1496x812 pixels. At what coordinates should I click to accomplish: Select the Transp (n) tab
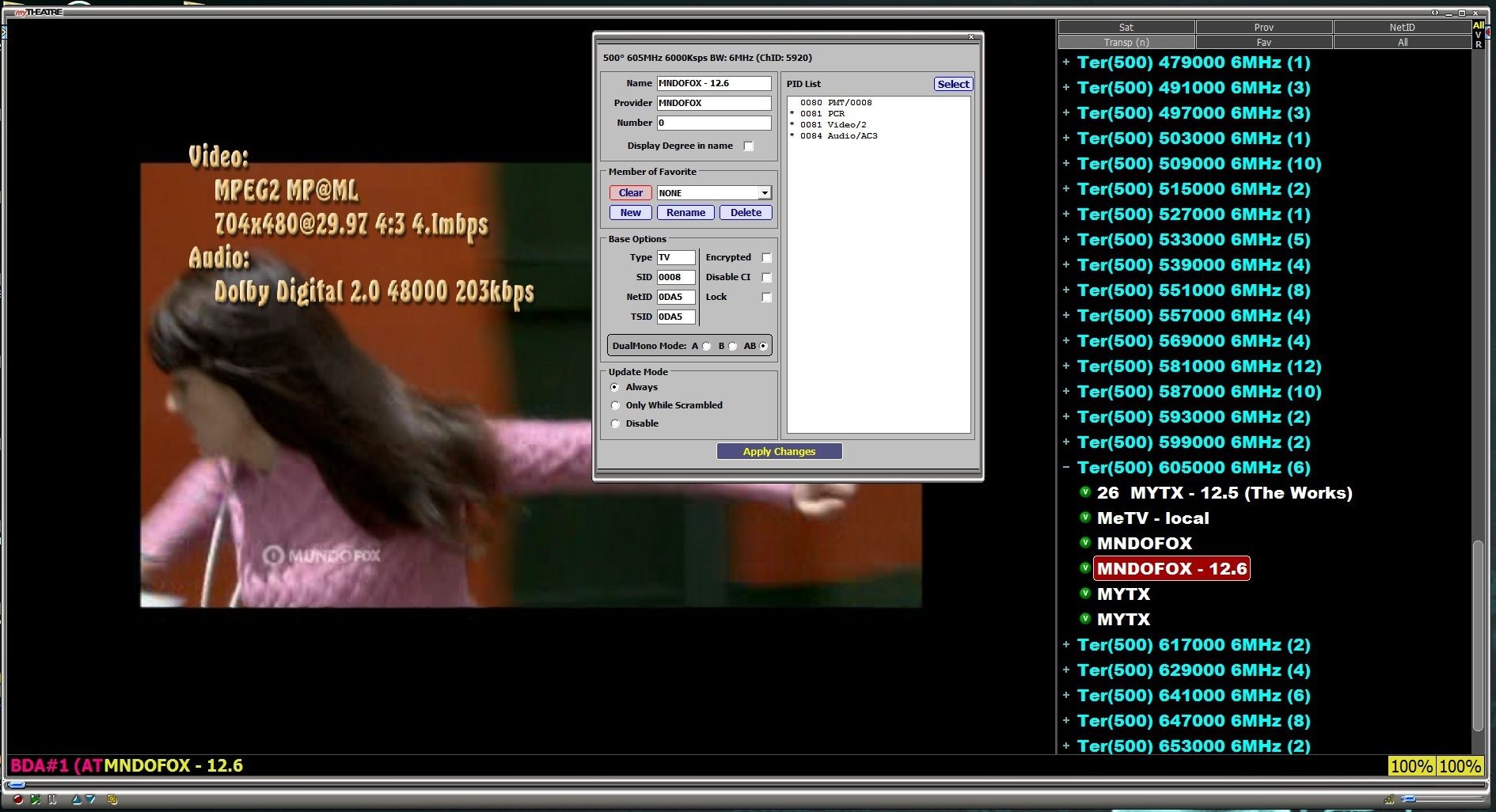point(1126,42)
